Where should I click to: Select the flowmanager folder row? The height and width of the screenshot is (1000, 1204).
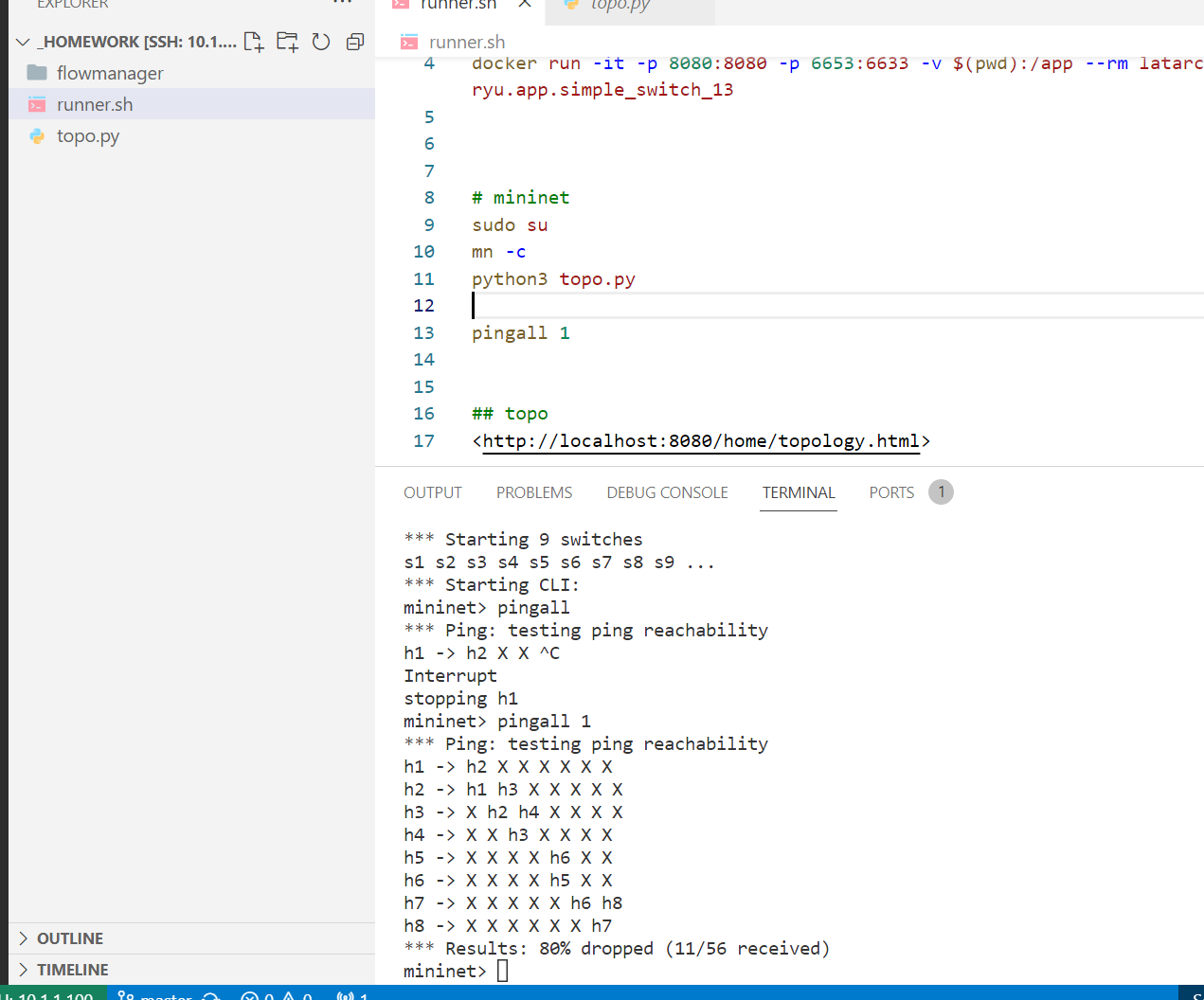coord(191,73)
